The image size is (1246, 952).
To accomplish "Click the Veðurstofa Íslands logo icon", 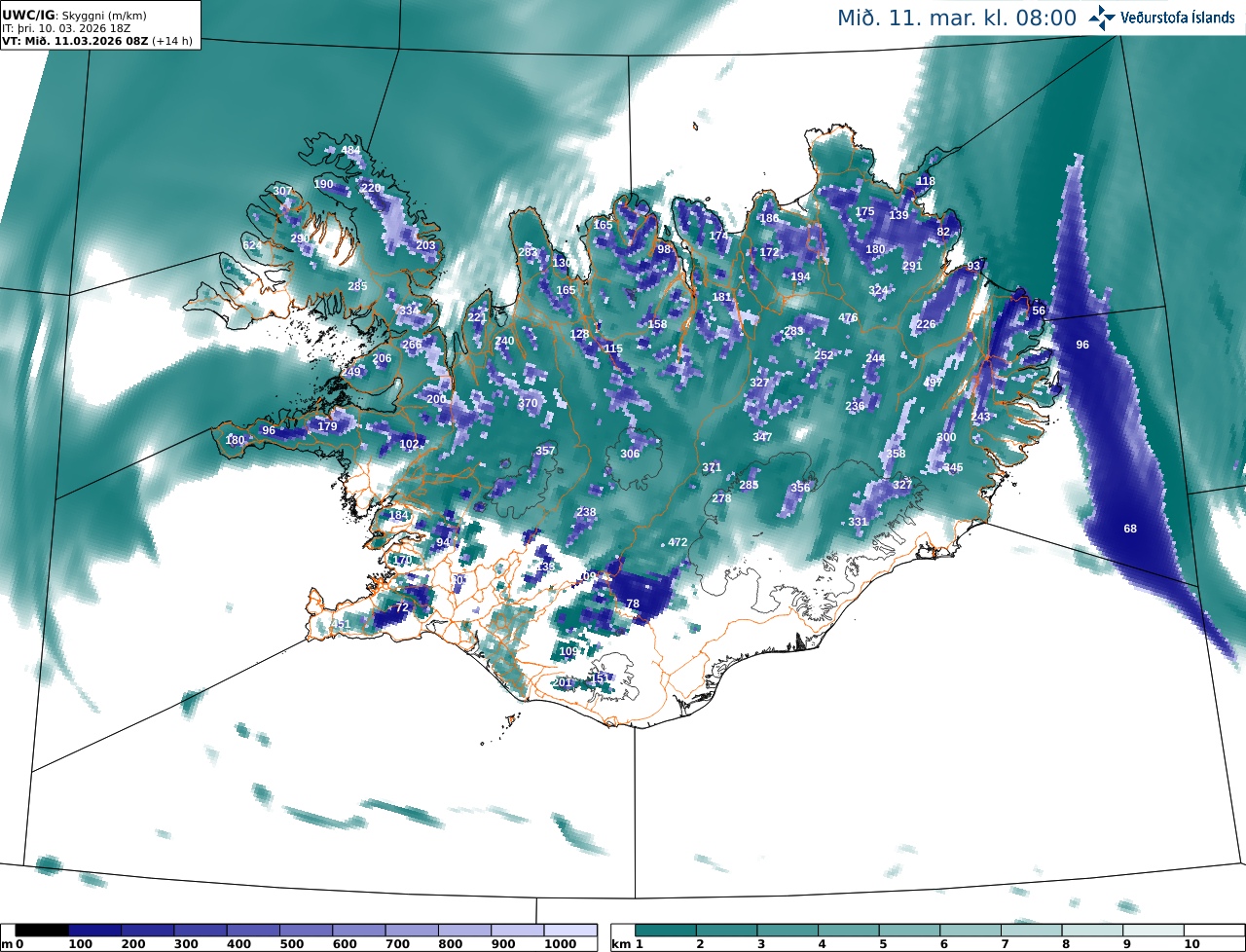I will tap(1102, 18).
